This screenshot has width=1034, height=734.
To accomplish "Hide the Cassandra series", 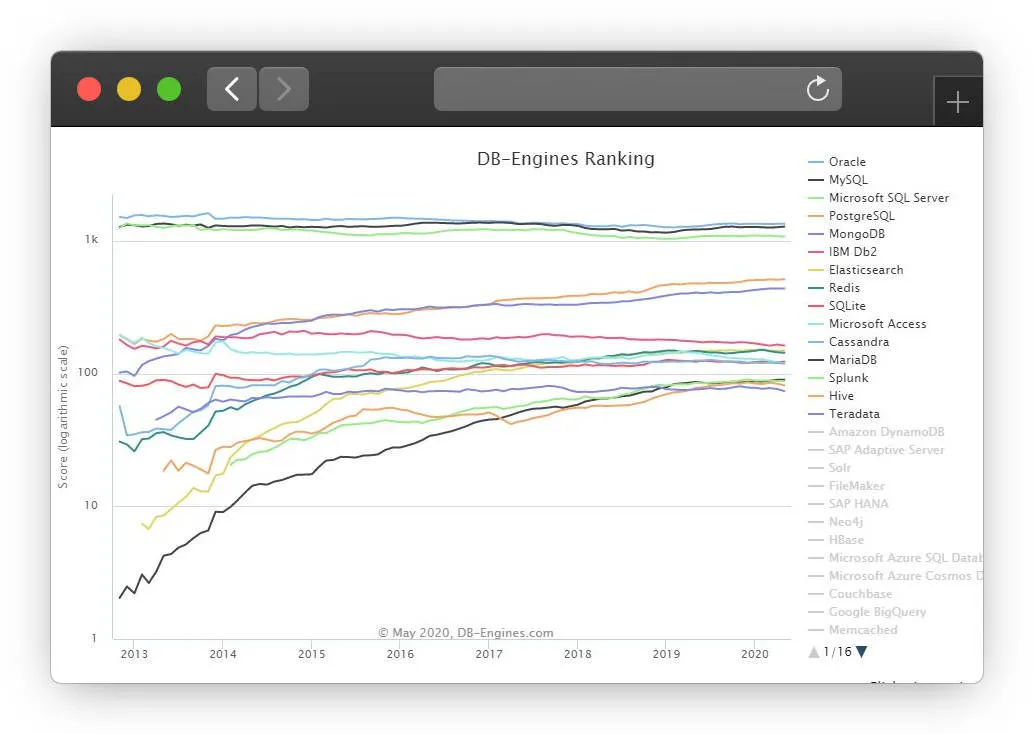I will 849,342.
